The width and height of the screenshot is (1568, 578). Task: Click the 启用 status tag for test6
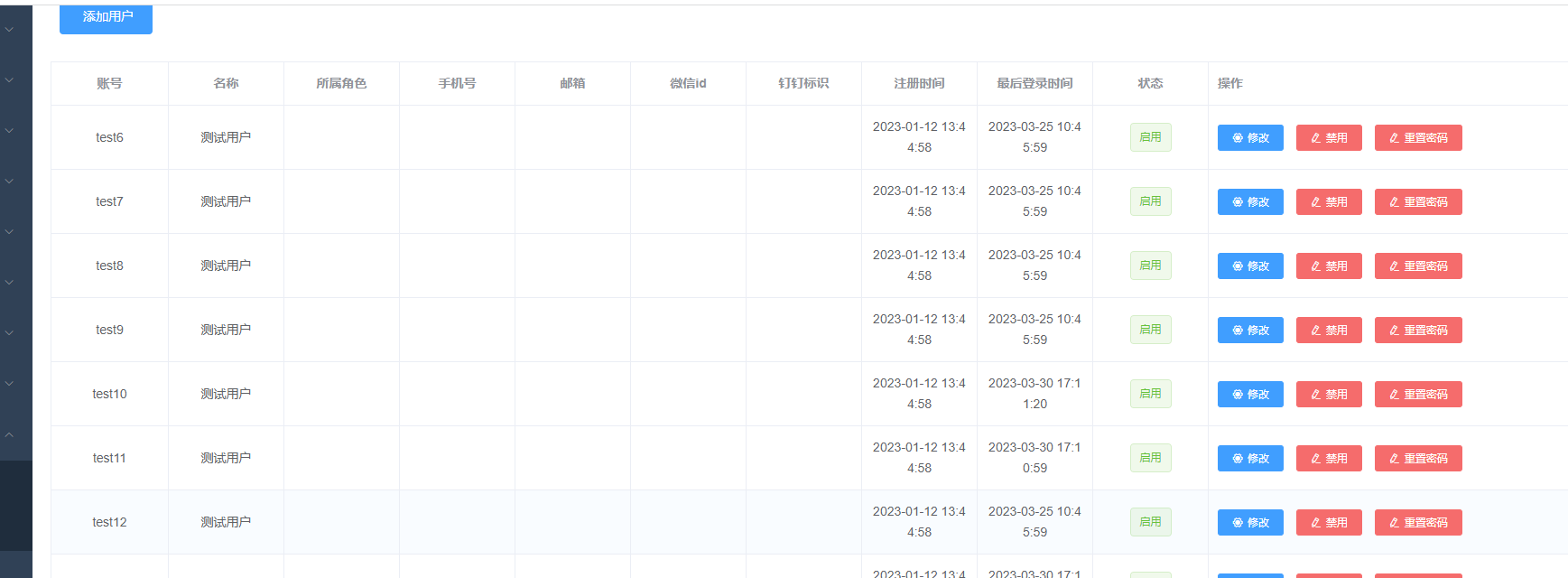[1150, 137]
